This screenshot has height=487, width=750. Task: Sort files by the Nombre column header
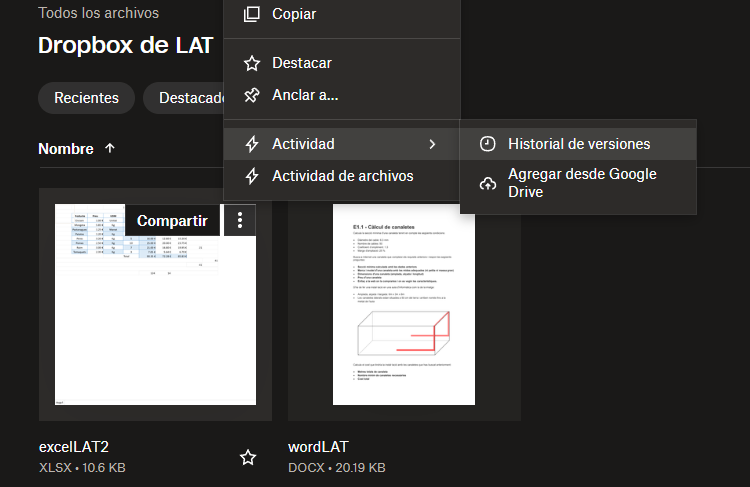click(x=66, y=148)
